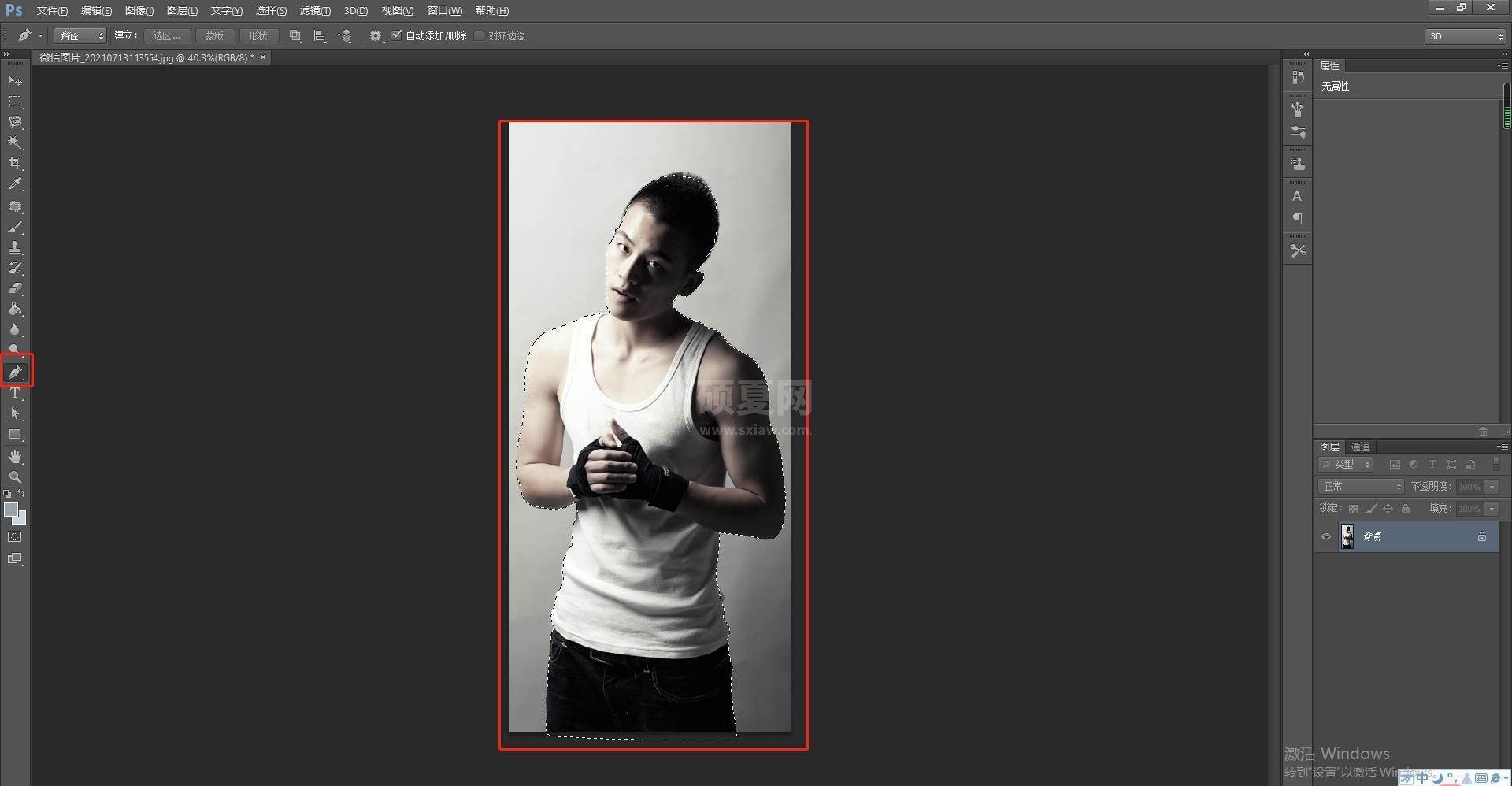Select the Rectangle shape tool

tap(15, 435)
